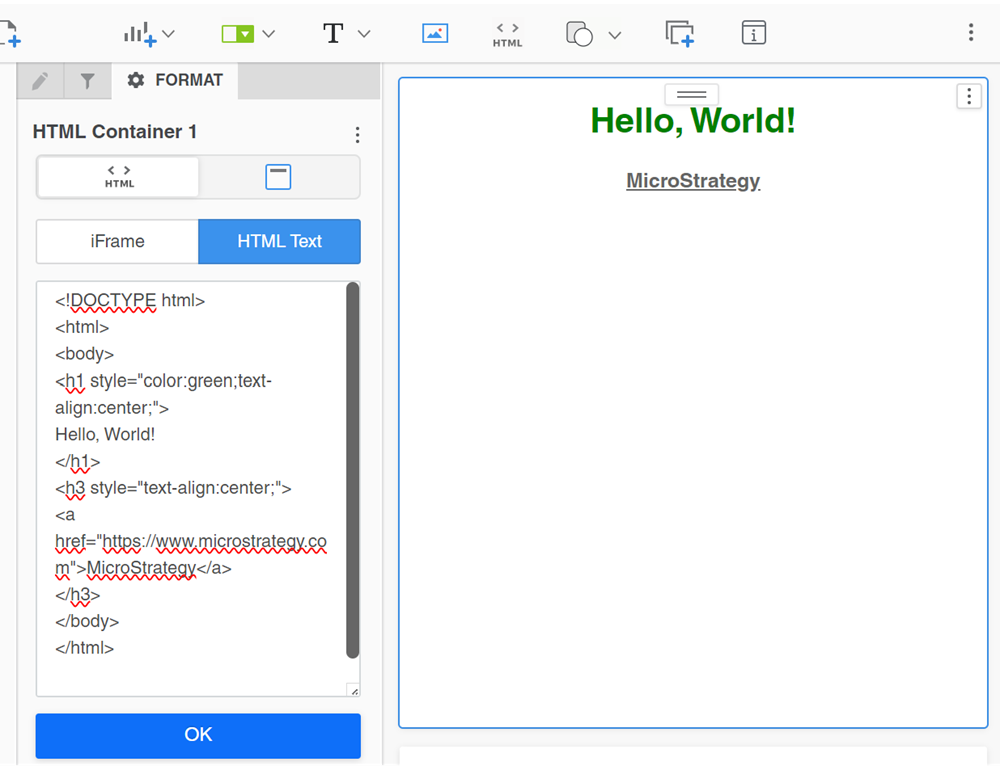Switch to the FORMAT tab
The width and height of the screenshot is (1000, 766).
point(176,80)
